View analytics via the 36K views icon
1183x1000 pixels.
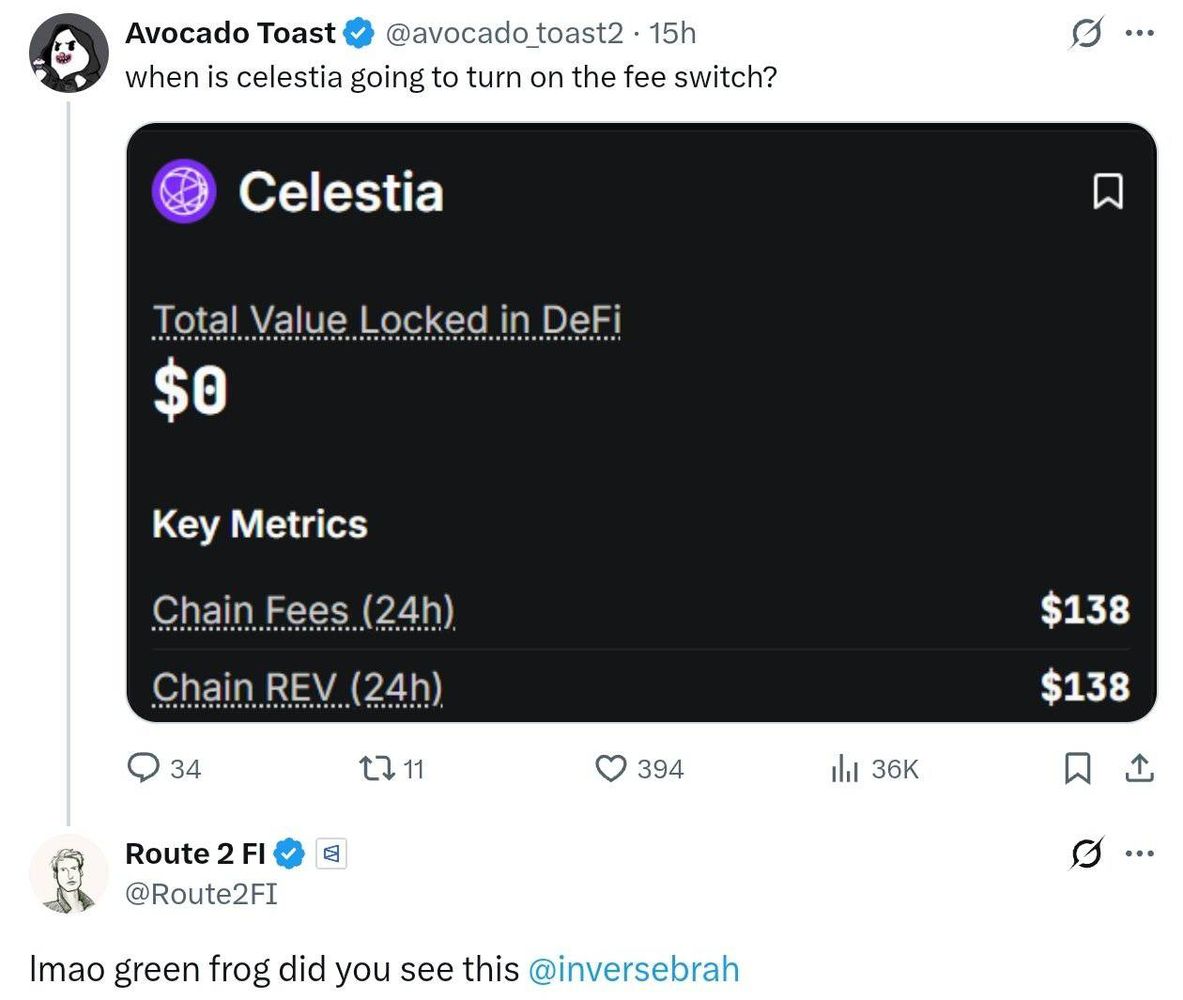pos(845,768)
